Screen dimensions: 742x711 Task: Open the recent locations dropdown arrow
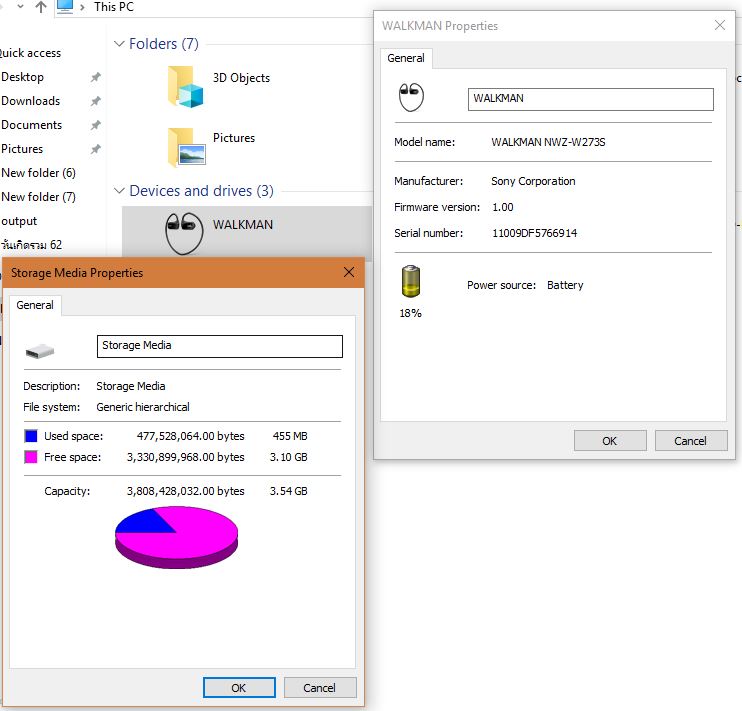click(20, 7)
